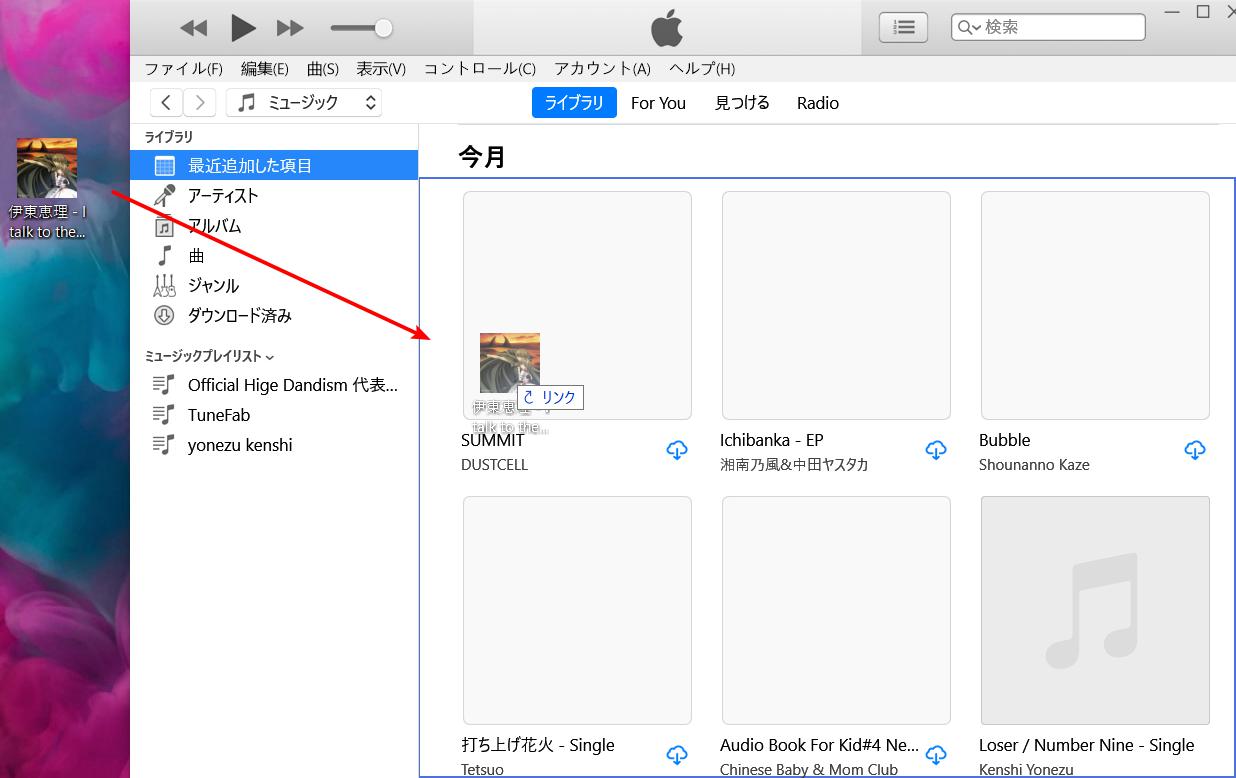Switch to the For You tab
This screenshot has width=1236, height=778.
click(x=658, y=103)
